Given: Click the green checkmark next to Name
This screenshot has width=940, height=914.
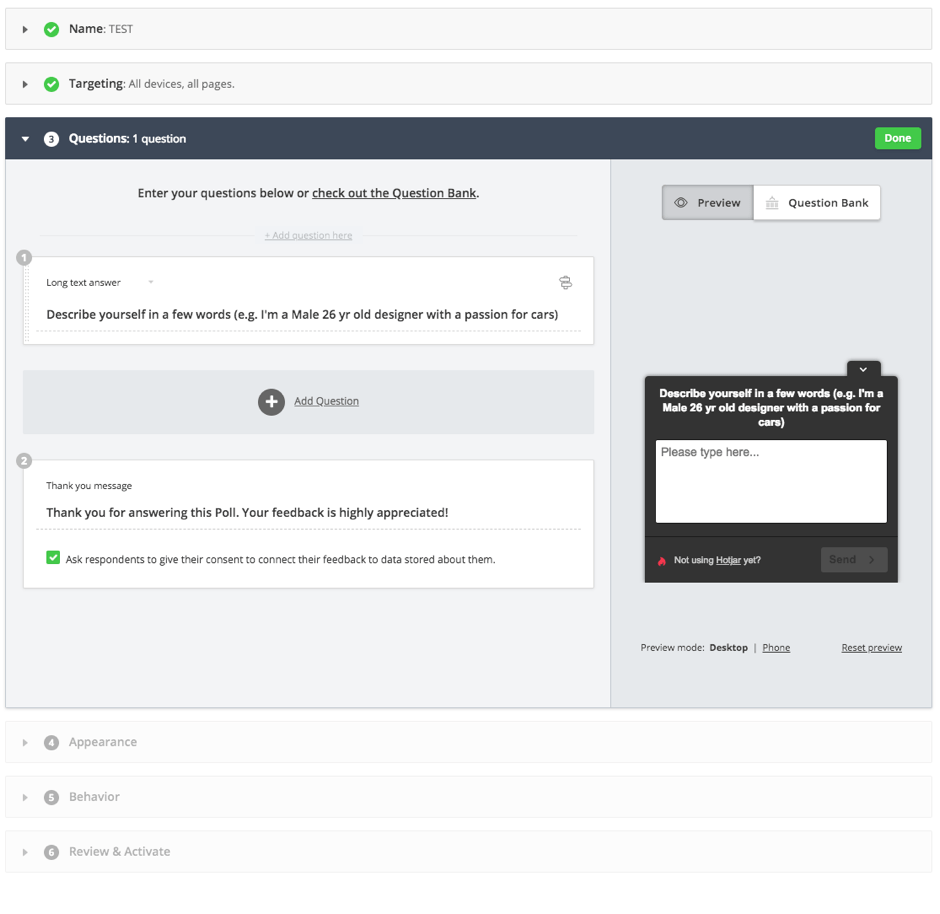Looking at the screenshot, I should tap(52, 29).
